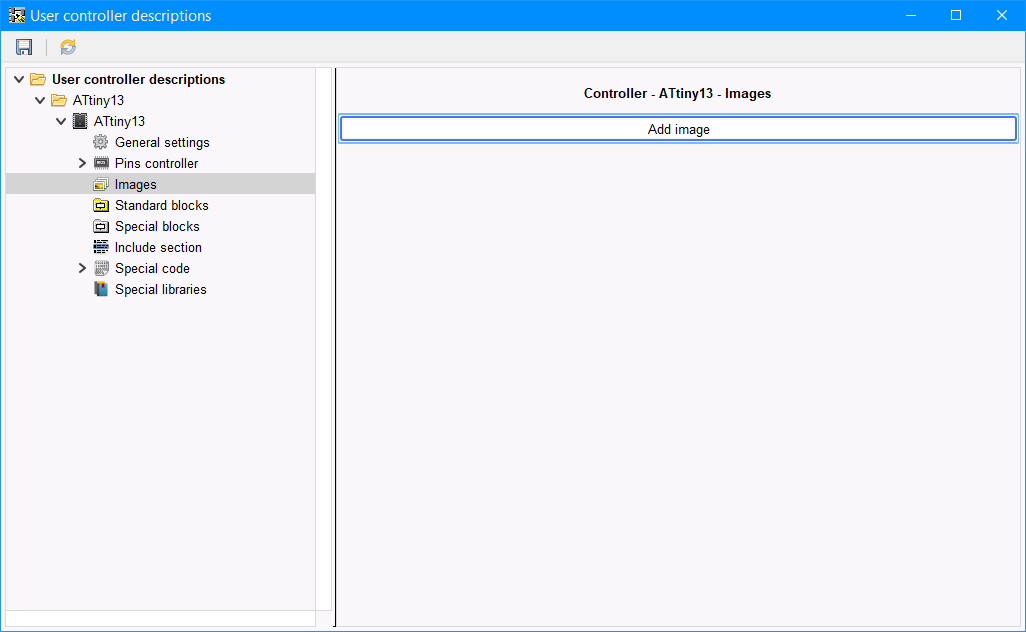Select User controller descriptions tree label
Screen dimensions: 1026x632
tap(138, 79)
